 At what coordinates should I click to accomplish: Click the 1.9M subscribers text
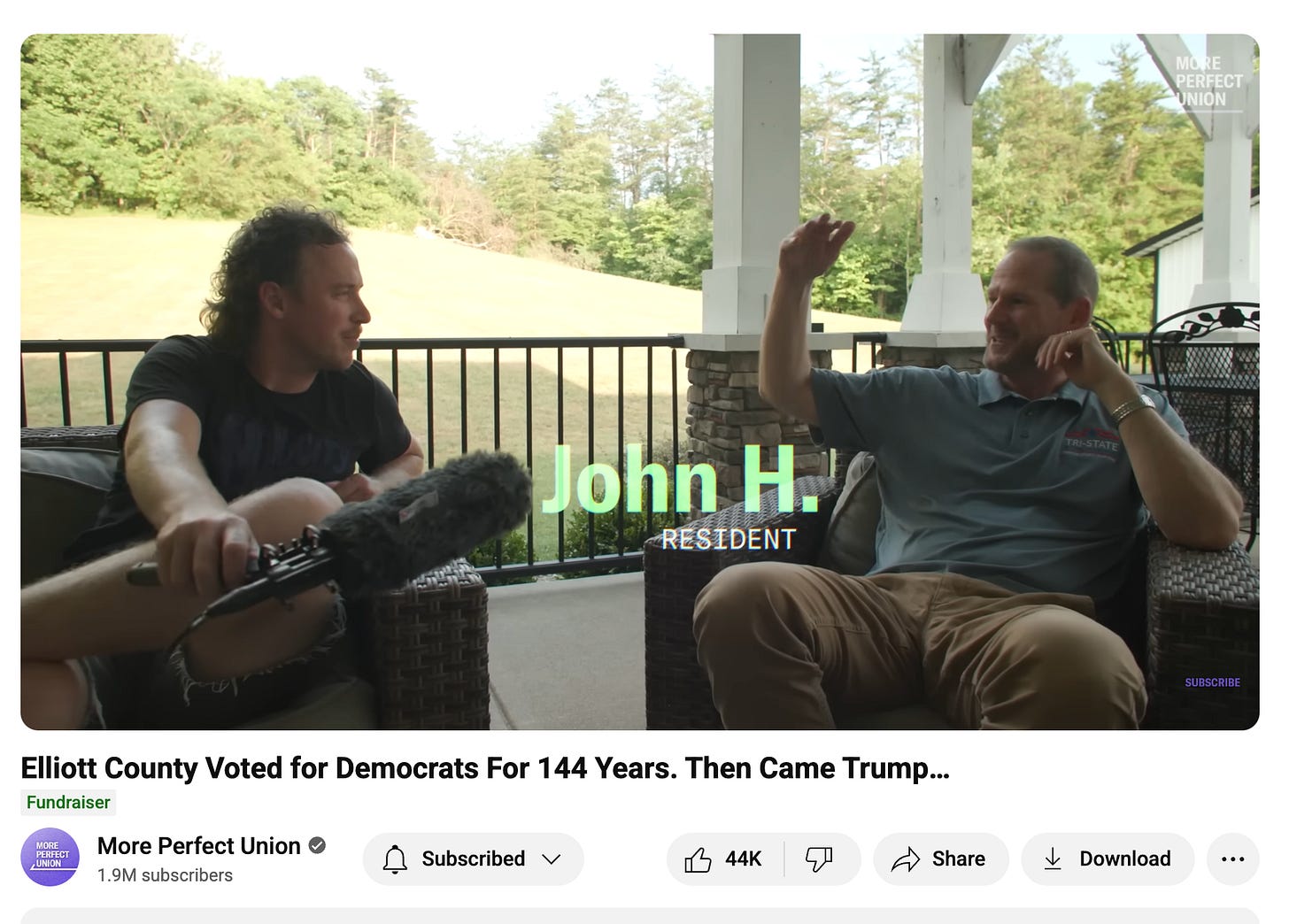click(x=165, y=875)
